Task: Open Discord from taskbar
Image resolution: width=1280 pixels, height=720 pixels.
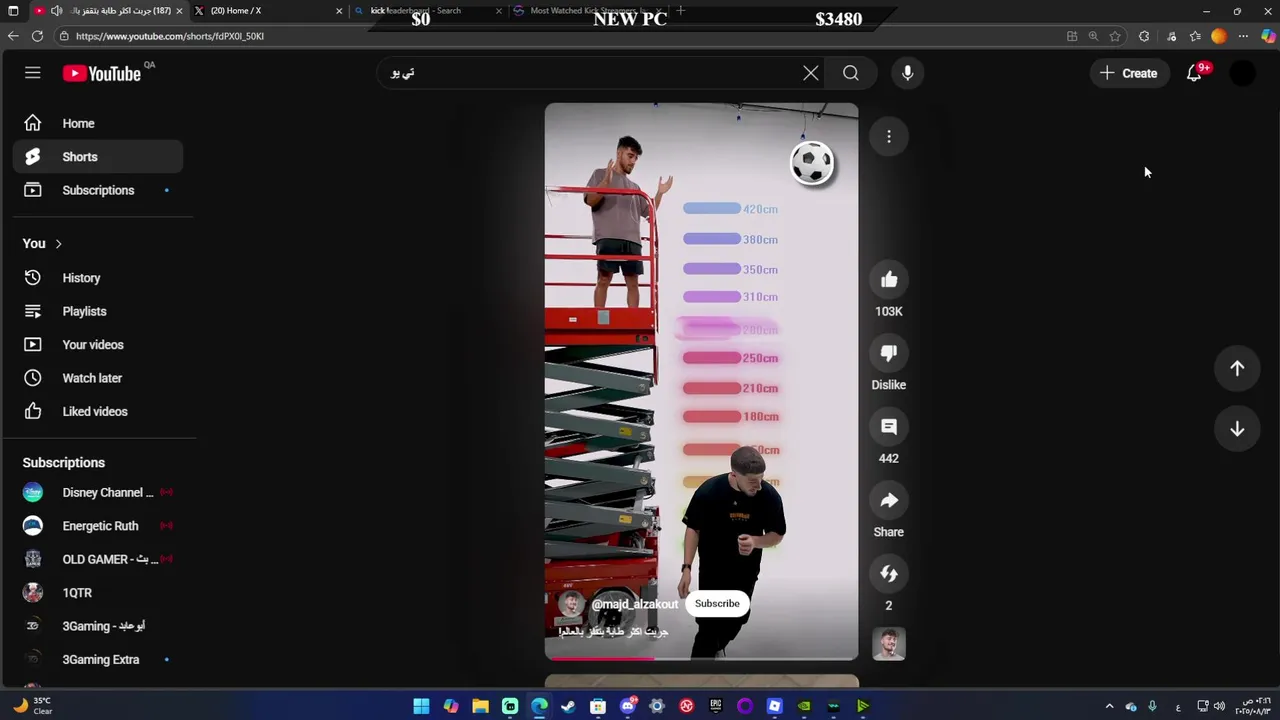Action: pyautogui.click(x=627, y=707)
